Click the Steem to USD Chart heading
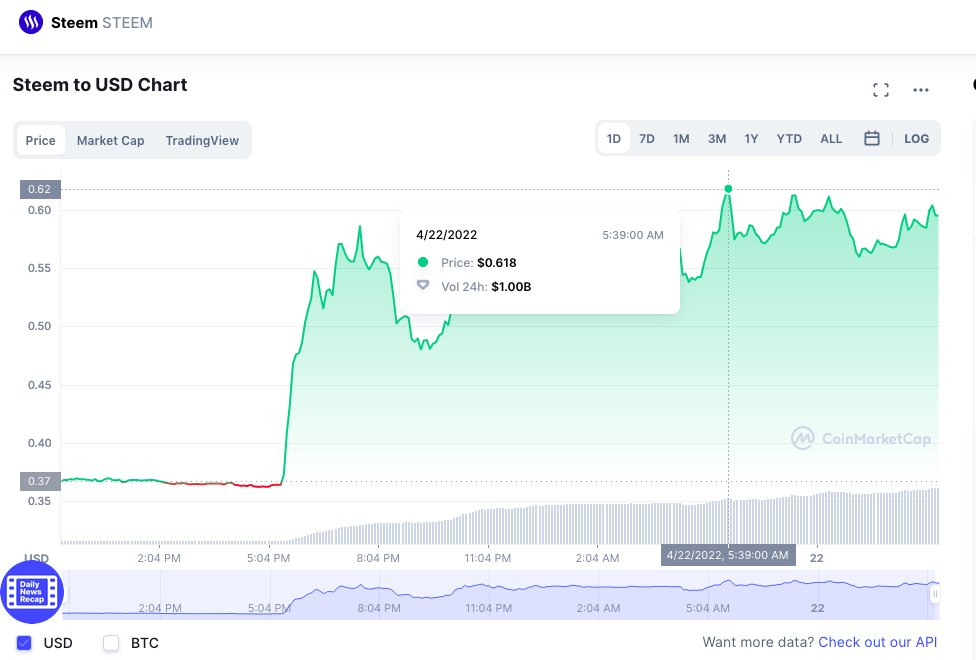 click(100, 85)
